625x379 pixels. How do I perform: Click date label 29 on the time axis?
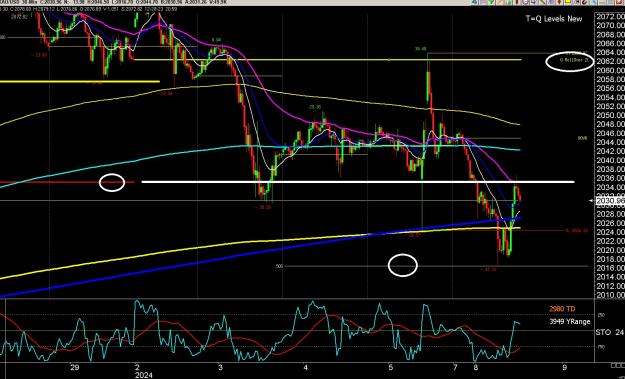point(74,367)
